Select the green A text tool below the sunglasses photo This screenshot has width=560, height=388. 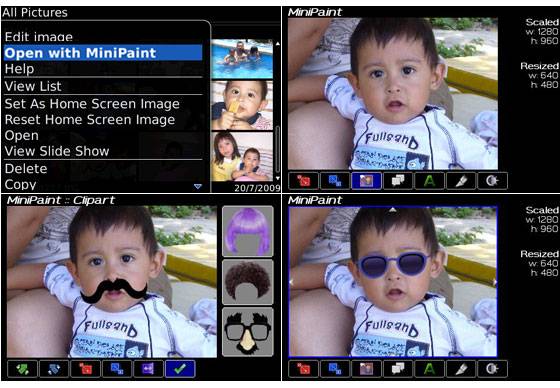tap(429, 369)
